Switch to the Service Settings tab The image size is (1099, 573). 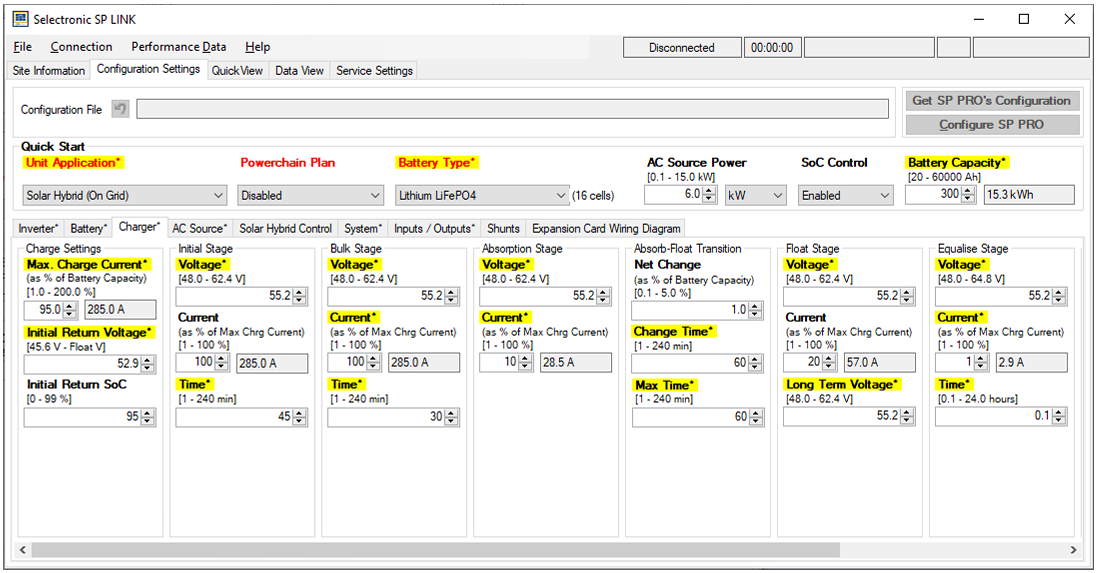pyautogui.click(x=374, y=71)
